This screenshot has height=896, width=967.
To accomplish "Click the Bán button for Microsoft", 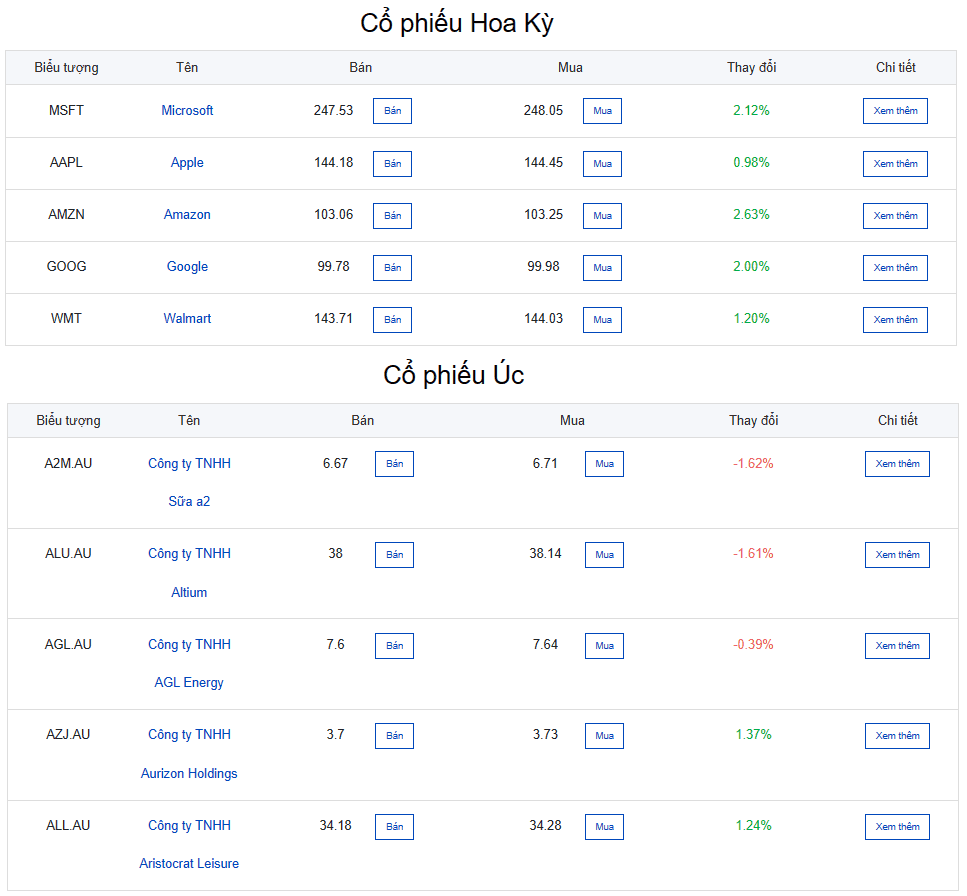I will point(392,111).
